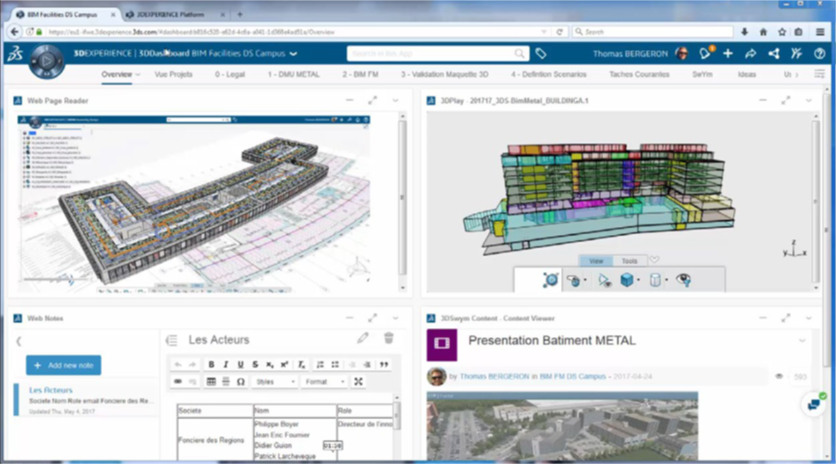Remove text formatting in note editor
Screen dimensions: 836x464
301,364
